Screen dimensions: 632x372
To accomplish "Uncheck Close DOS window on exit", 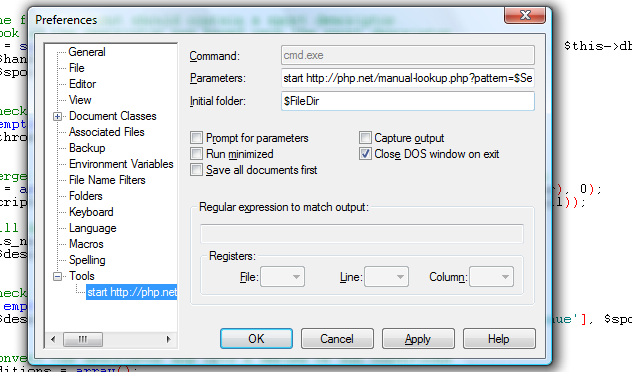I will tap(365, 154).
